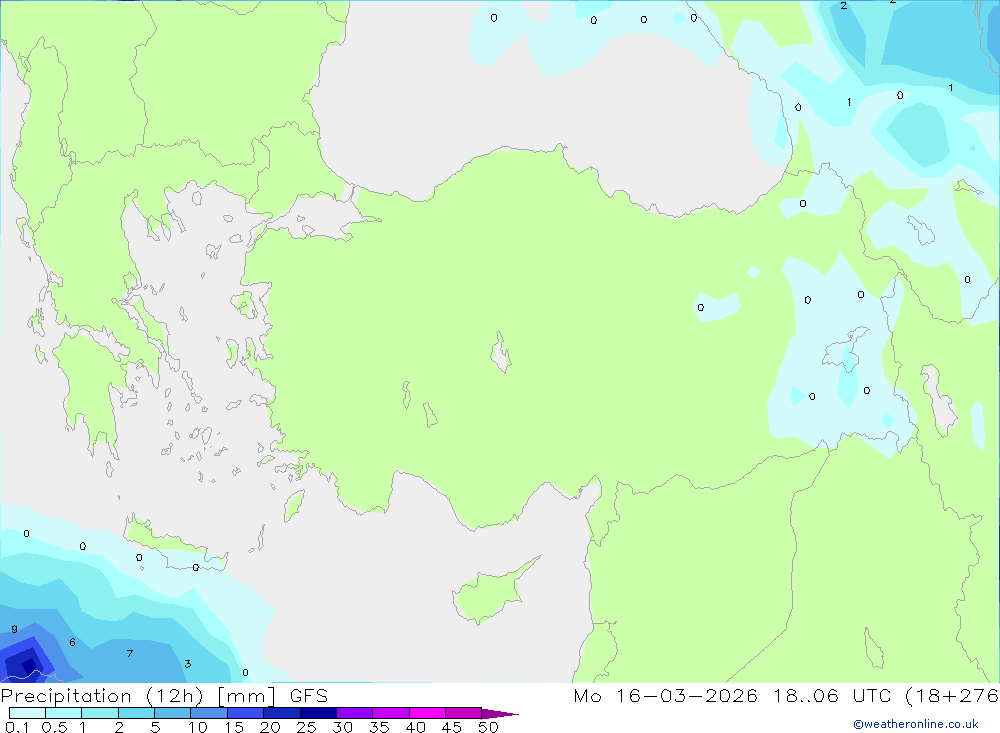Click the 0.5–1 mm legend swatch
The image size is (1000, 733).
[x=64, y=713]
